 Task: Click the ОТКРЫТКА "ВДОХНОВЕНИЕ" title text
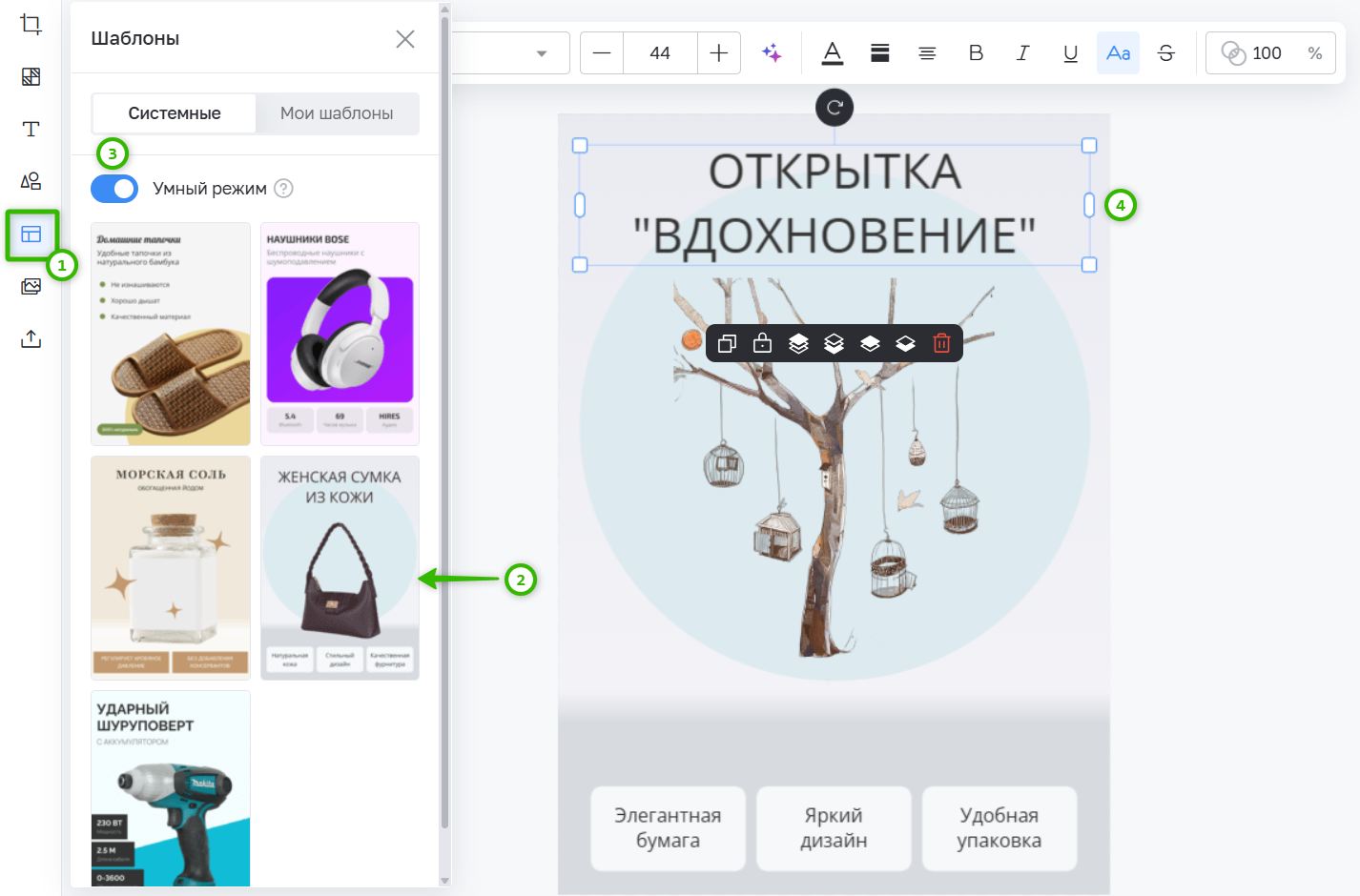coord(835,204)
